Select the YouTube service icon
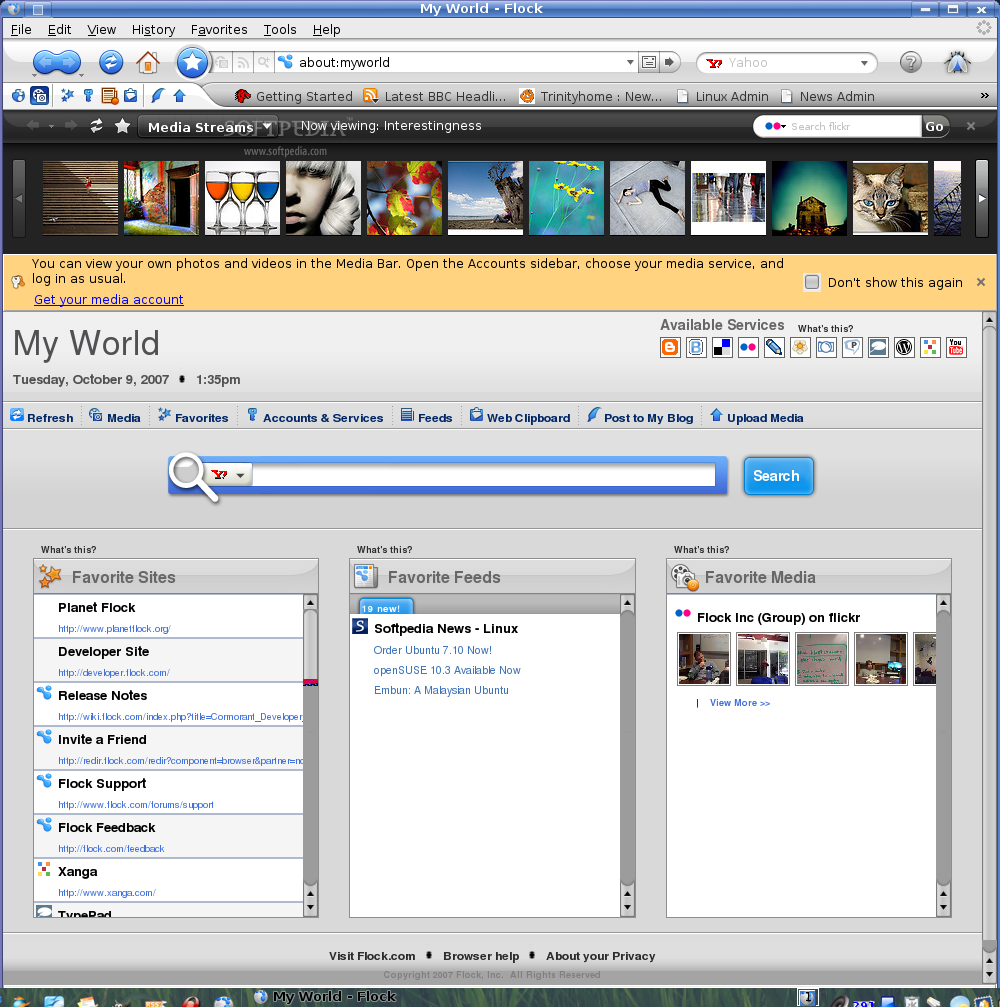This screenshot has width=1000, height=1007. pos(956,347)
